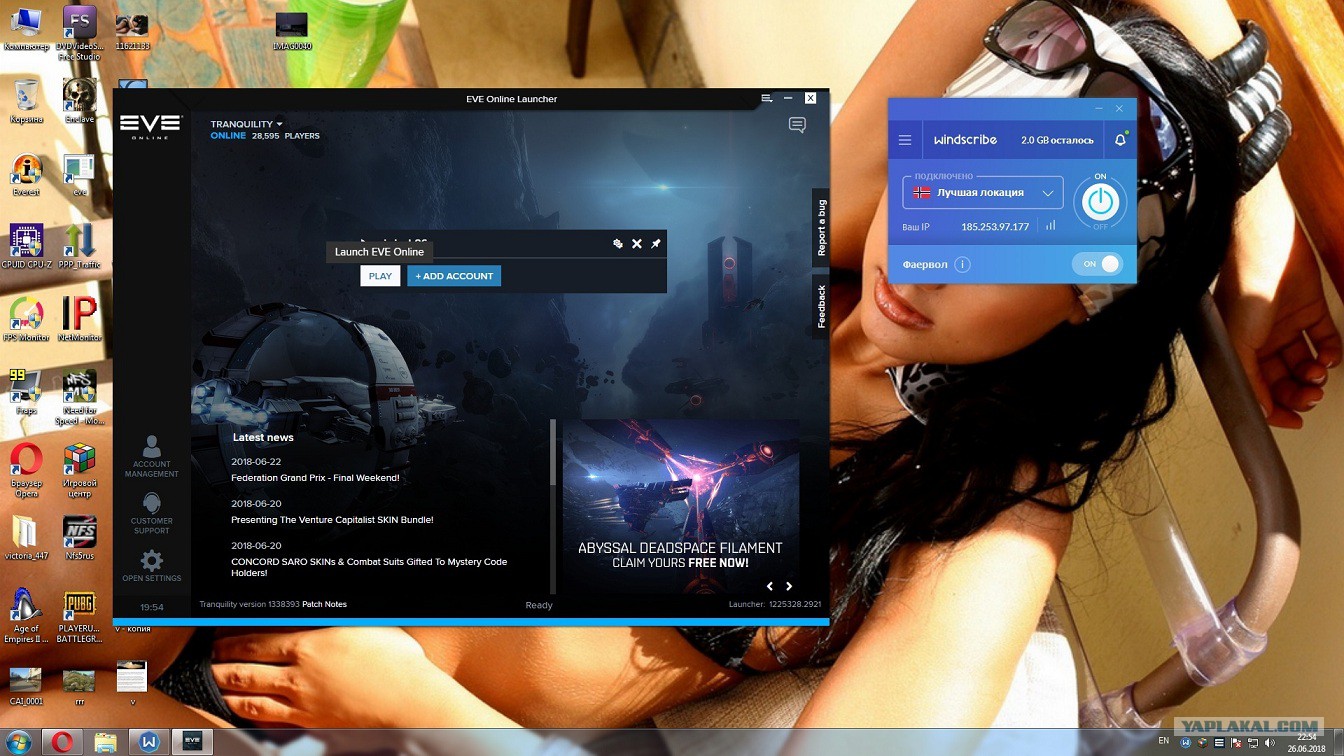This screenshot has width=1344, height=756.
Task: Remove the account with the X icon
Action: click(637, 244)
